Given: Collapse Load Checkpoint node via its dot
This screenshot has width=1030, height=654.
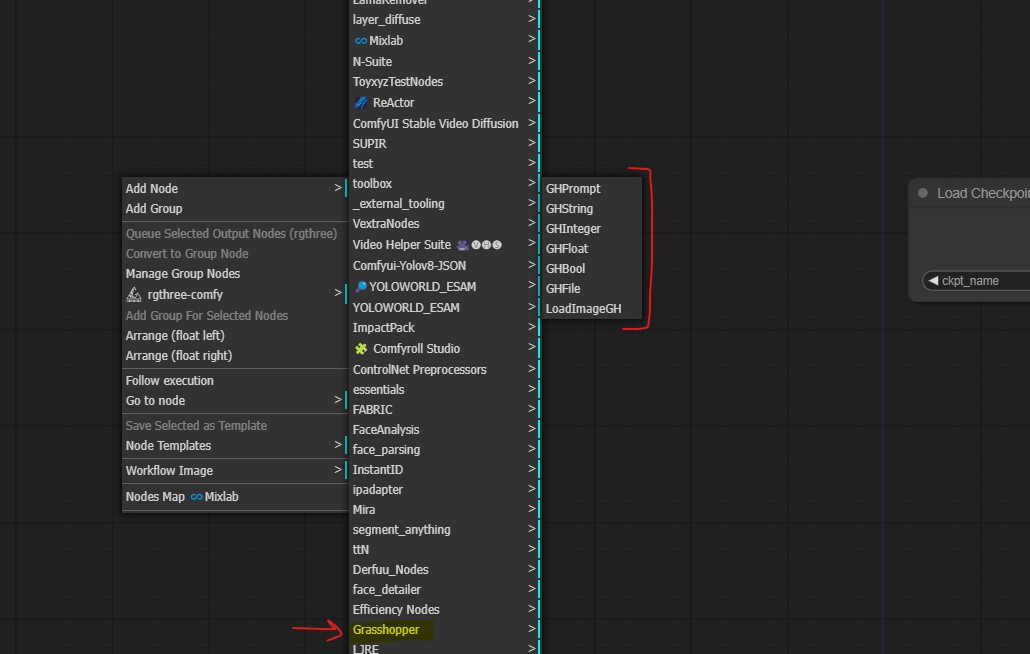Looking at the screenshot, I should click(x=923, y=193).
